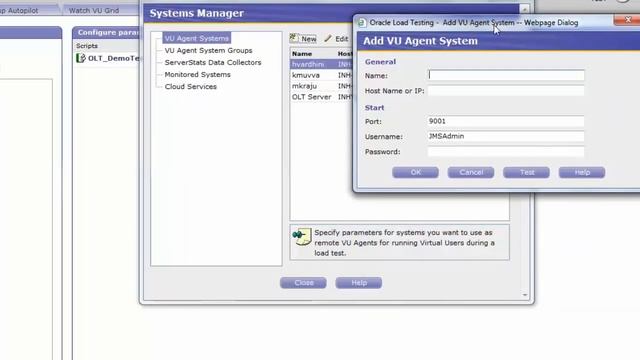The image size is (640, 360).
Task: Click the OLT_DemoTest script icon
Action: point(80,58)
